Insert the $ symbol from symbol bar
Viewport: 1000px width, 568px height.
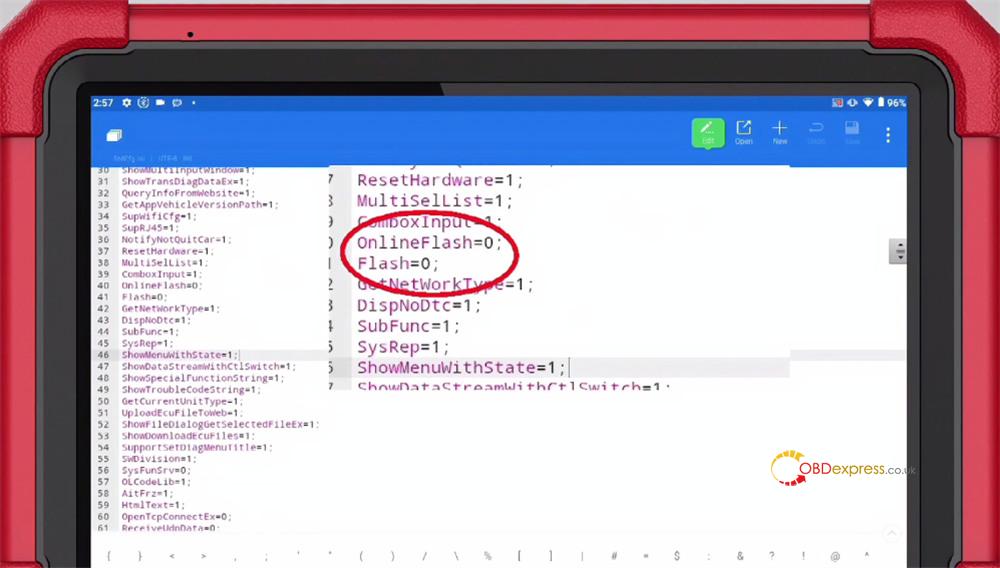point(677,555)
